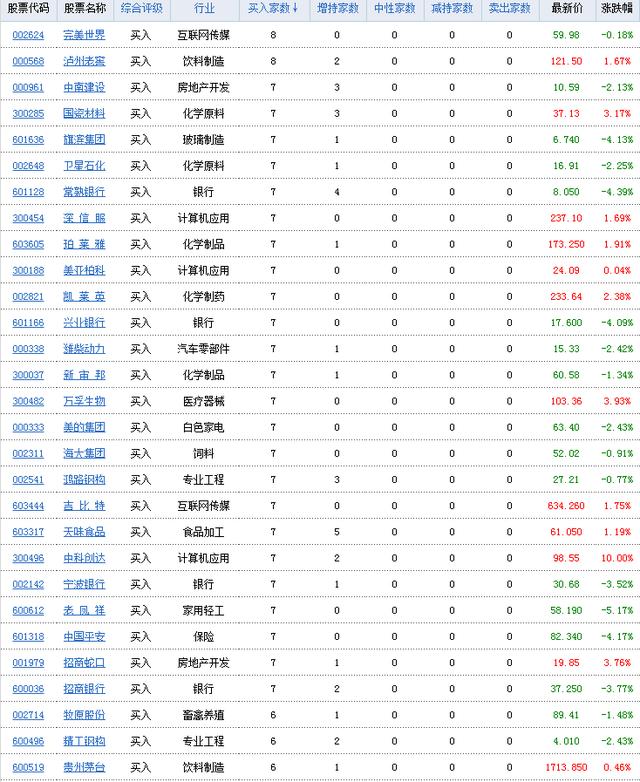This screenshot has height=782, width=640.
Task: Open 贵州茅台 stock name link
Action: coord(84,768)
